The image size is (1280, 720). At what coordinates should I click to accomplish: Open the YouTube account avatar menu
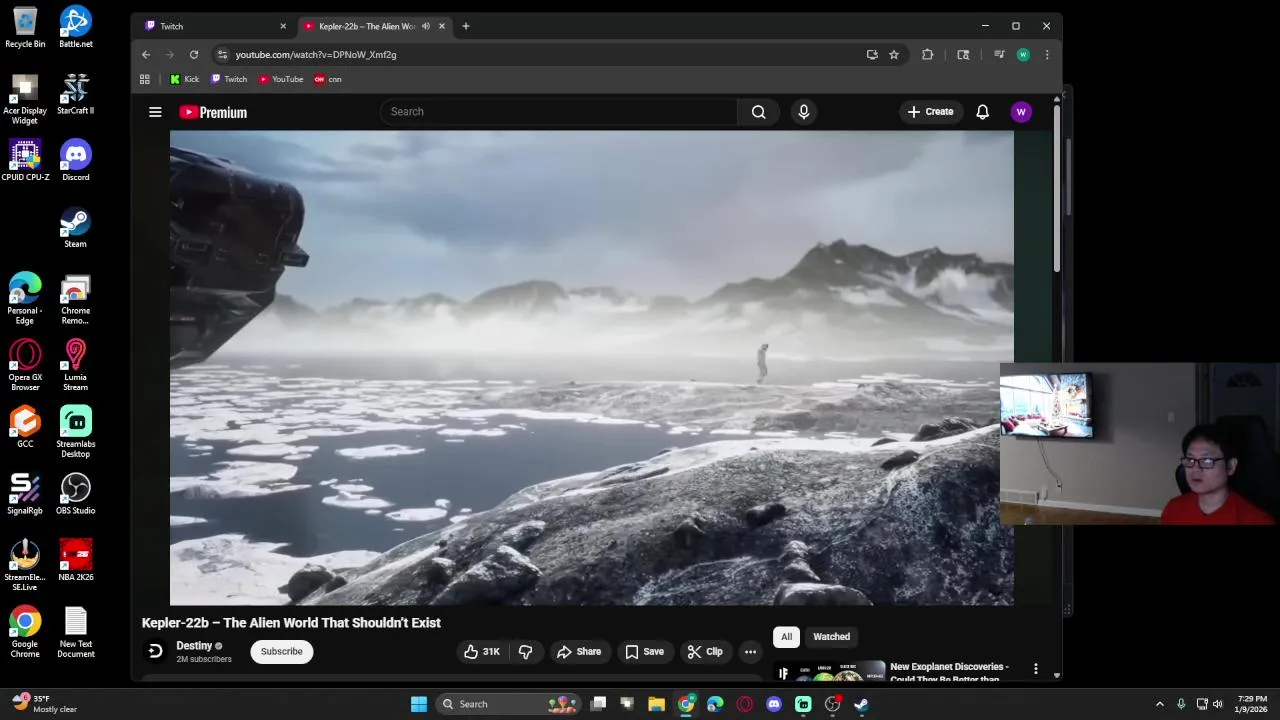coord(1021,112)
